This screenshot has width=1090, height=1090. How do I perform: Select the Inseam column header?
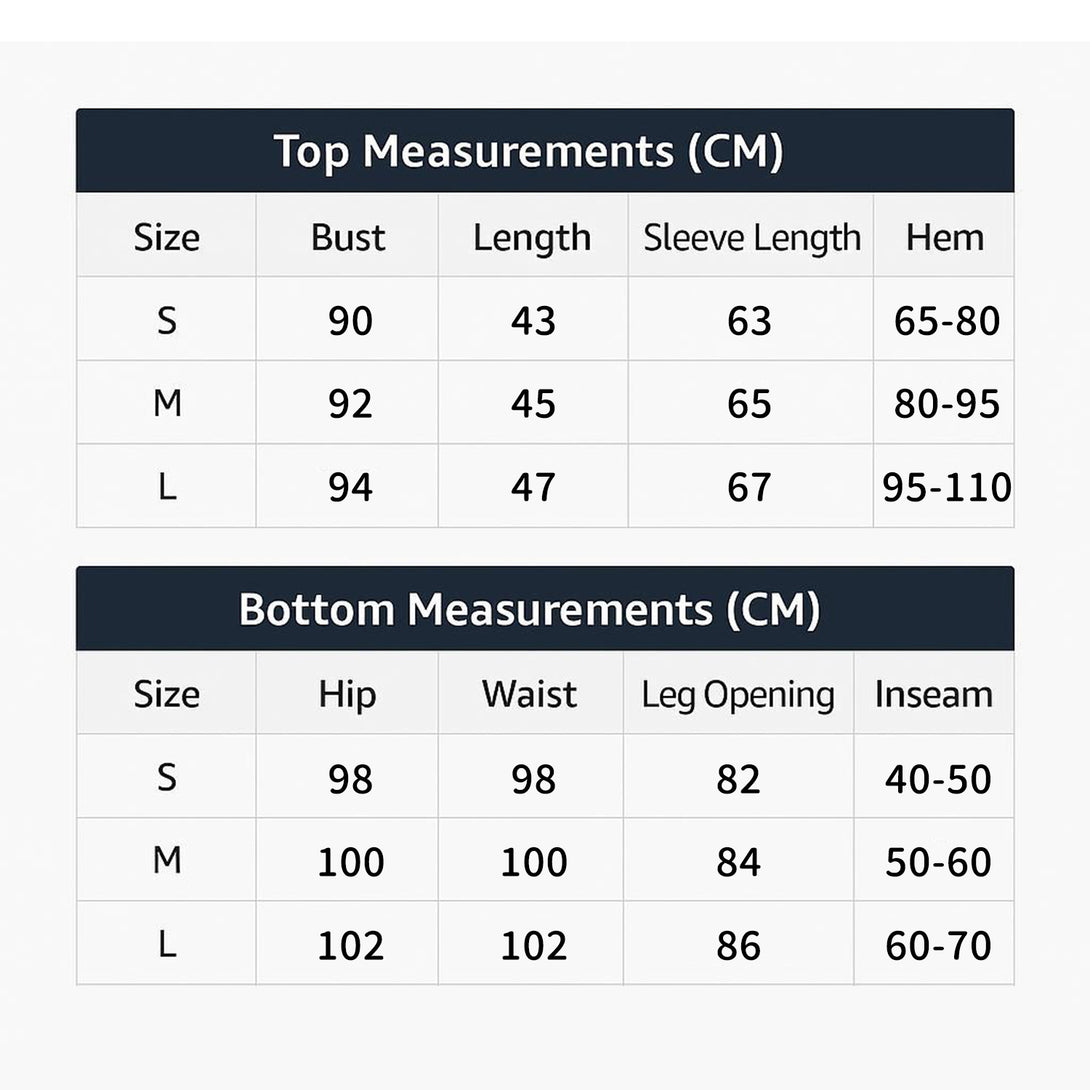click(x=934, y=695)
